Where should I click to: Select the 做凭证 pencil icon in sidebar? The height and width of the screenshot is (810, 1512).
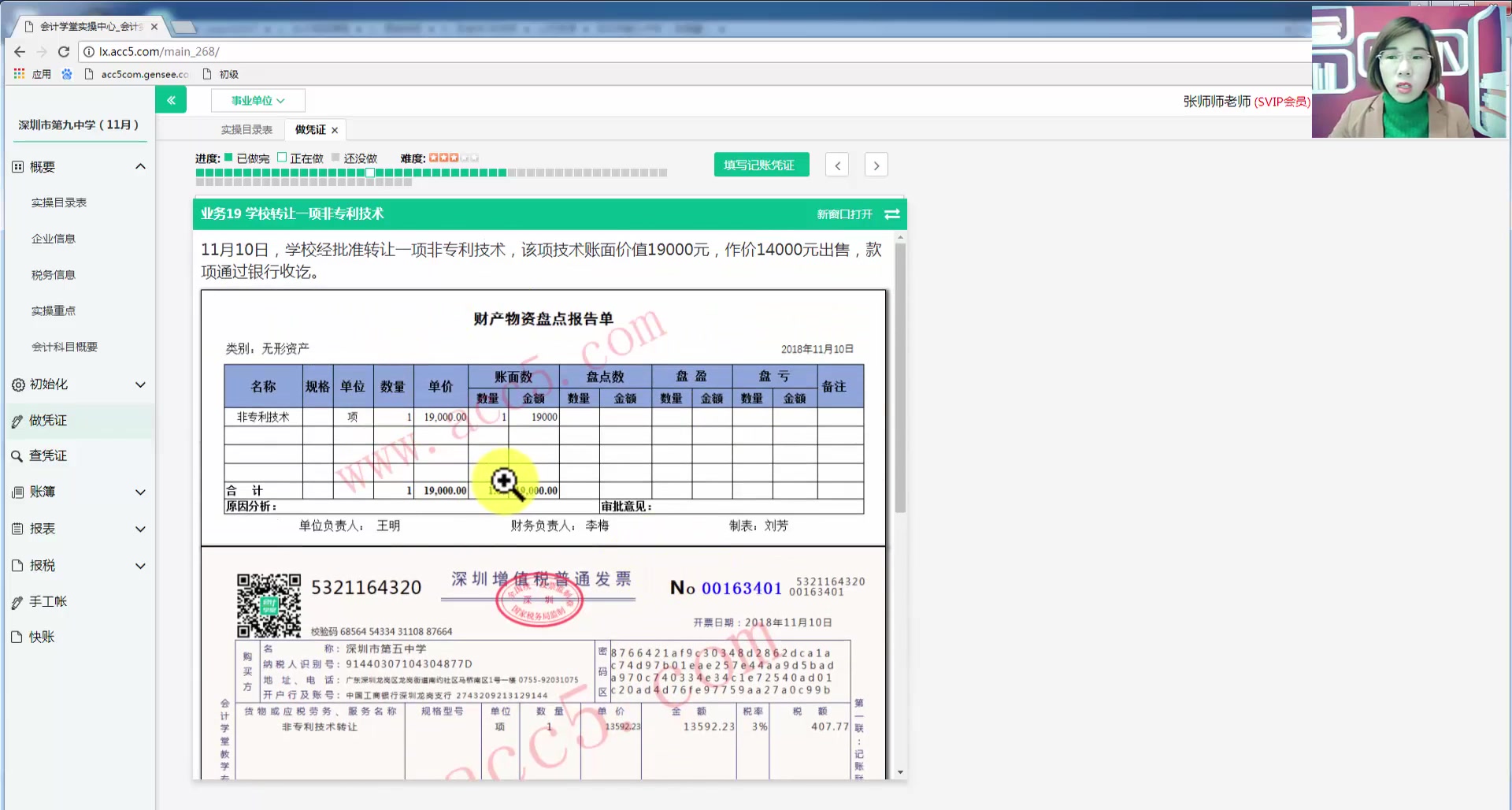(x=17, y=420)
